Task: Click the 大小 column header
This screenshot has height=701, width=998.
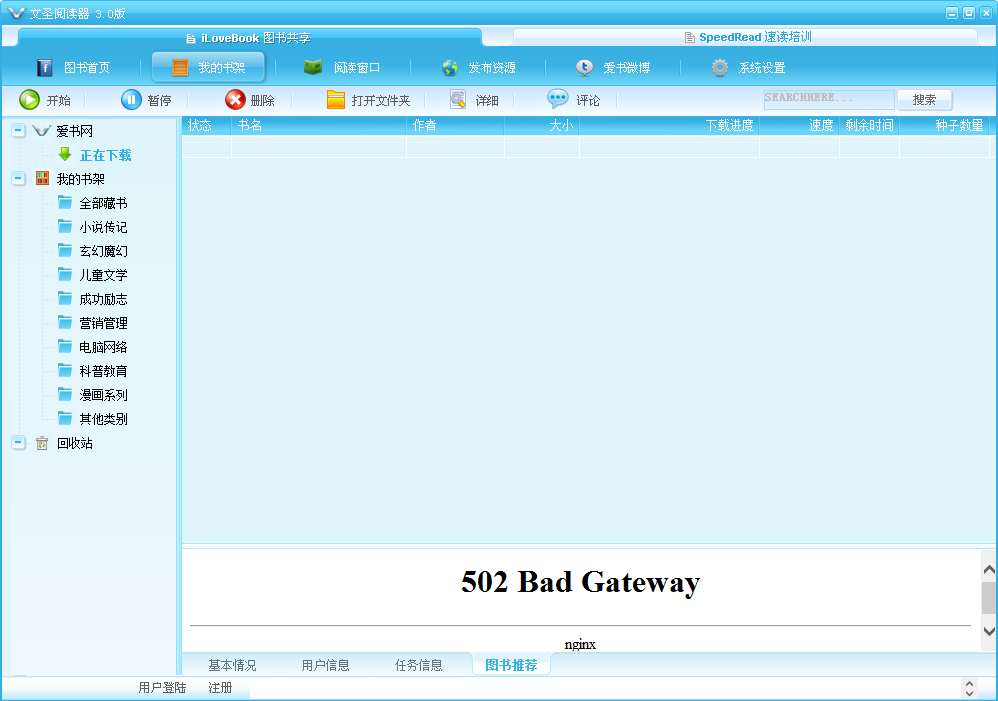Action: point(542,125)
